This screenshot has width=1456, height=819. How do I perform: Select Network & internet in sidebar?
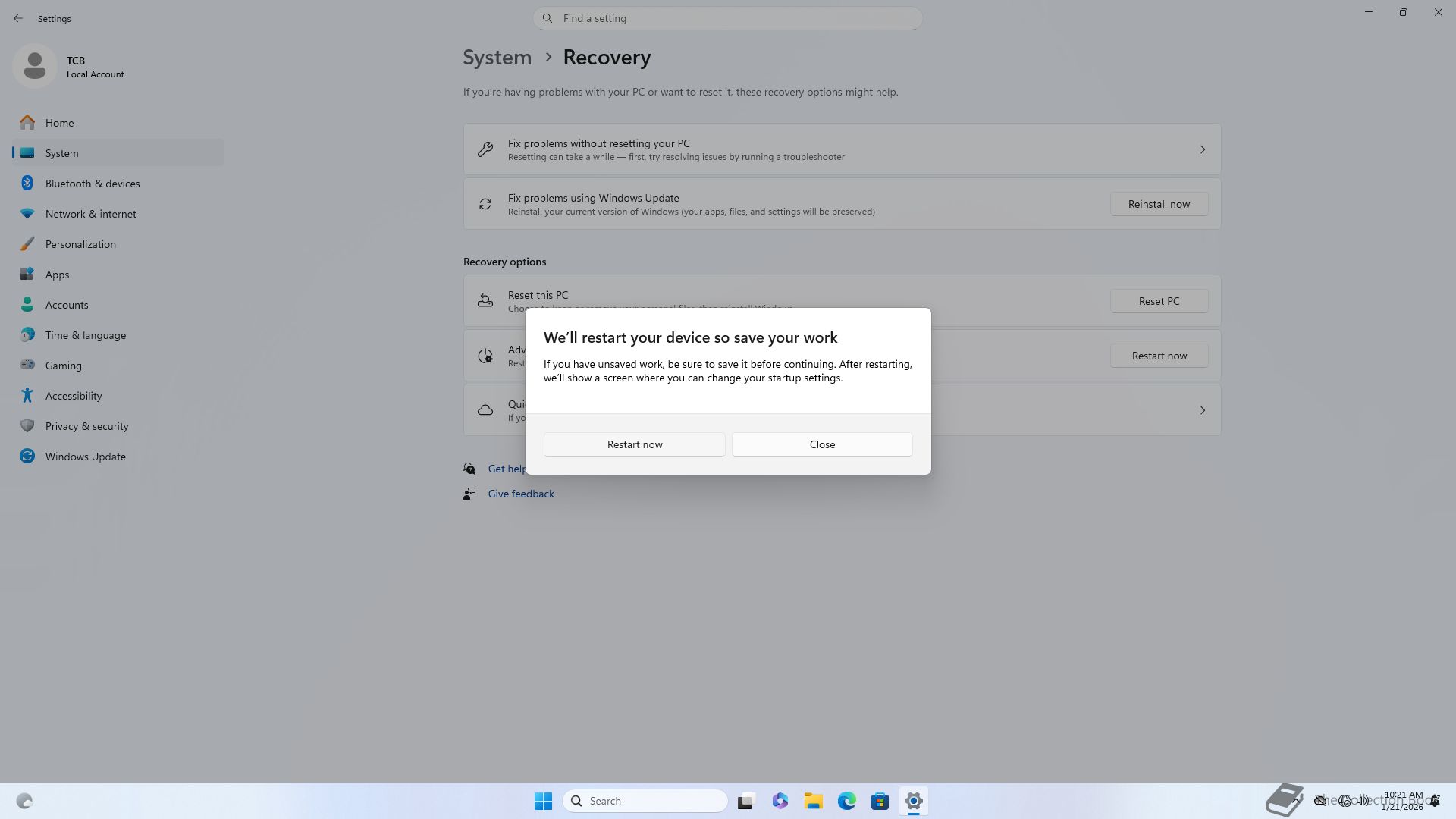(x=90, y=214)
